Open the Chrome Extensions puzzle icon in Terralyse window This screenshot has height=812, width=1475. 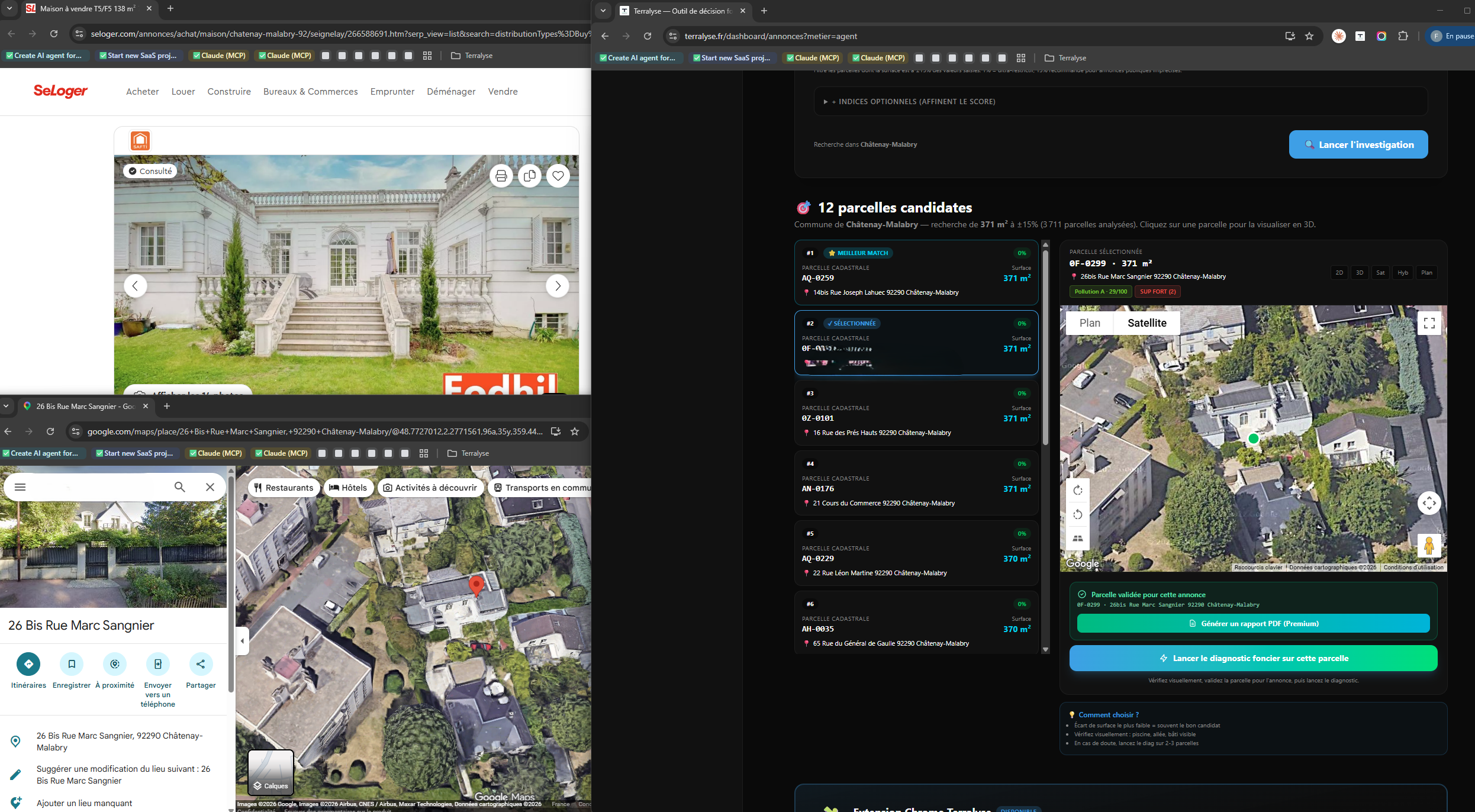[1403, 36]
